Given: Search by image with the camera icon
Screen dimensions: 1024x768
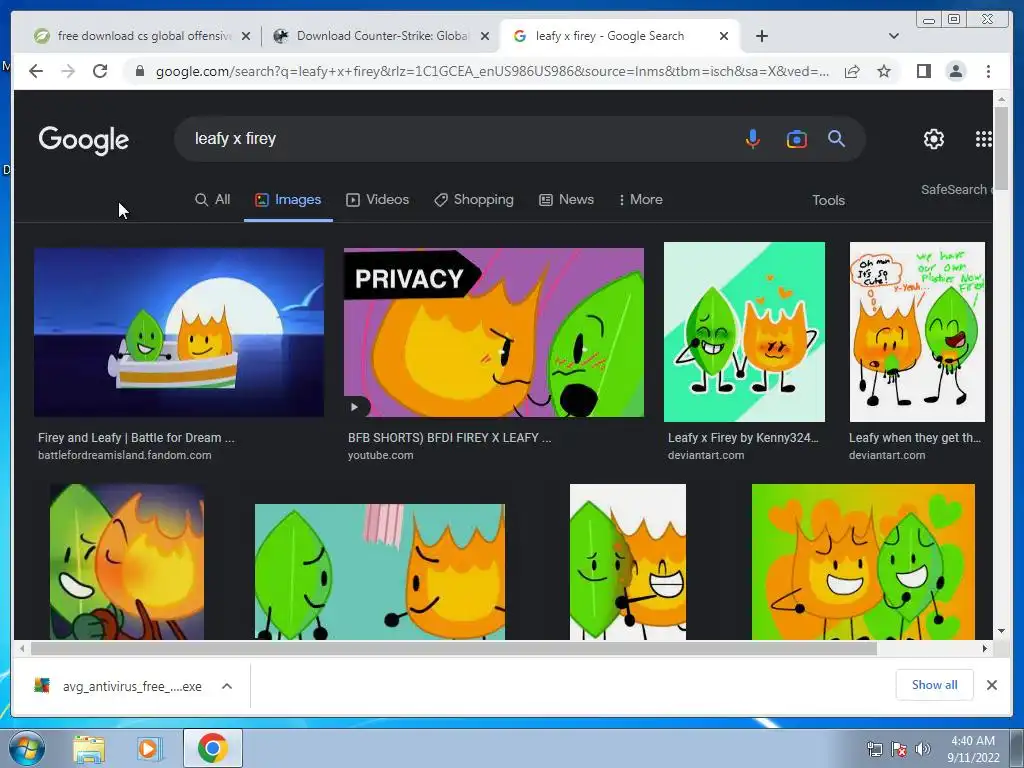Looking at the screenshot, I should coord(796,139).
